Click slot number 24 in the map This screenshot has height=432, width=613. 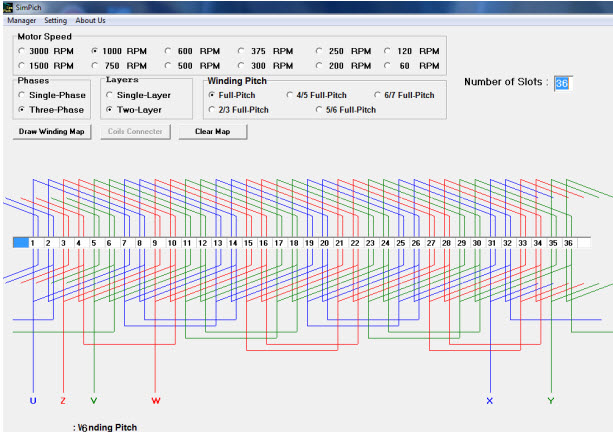click(x=385, y=243)
